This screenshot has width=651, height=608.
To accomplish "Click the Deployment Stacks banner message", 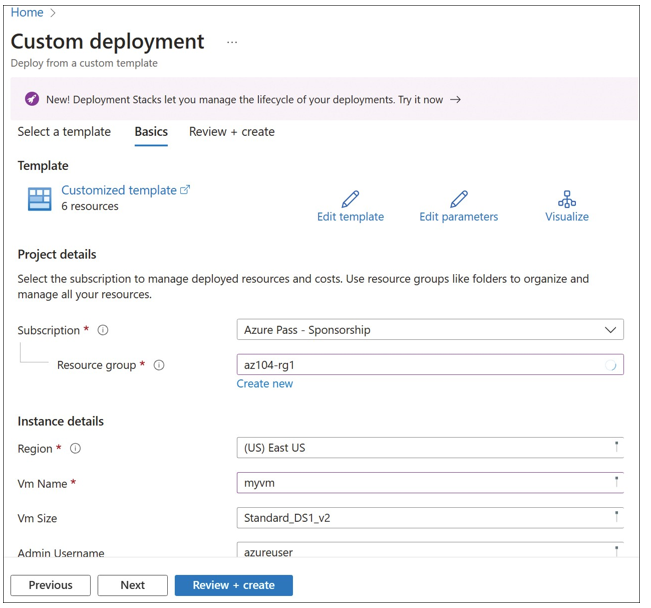I will coord(245,100).
